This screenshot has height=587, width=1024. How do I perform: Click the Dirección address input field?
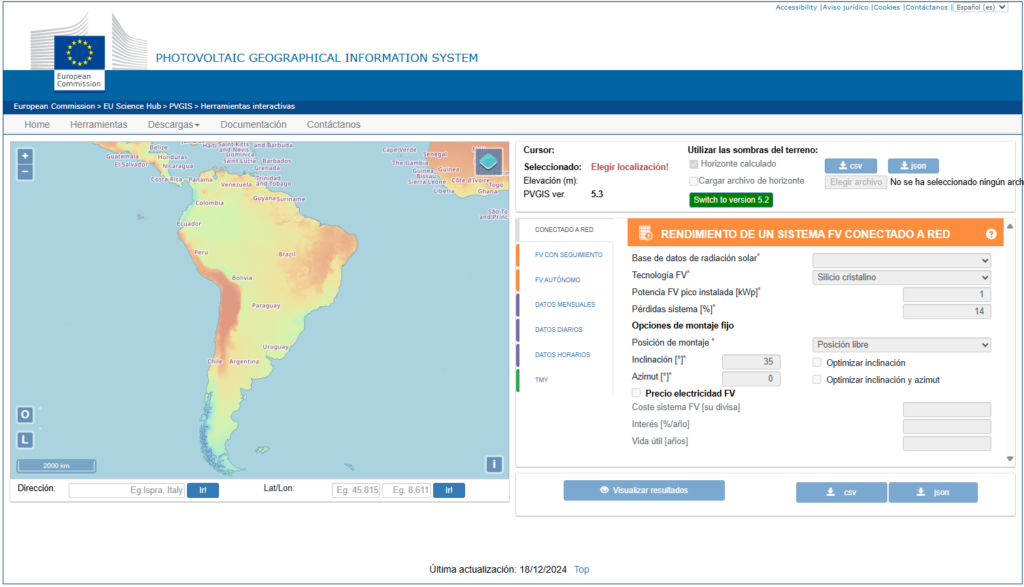pos(127,490)
